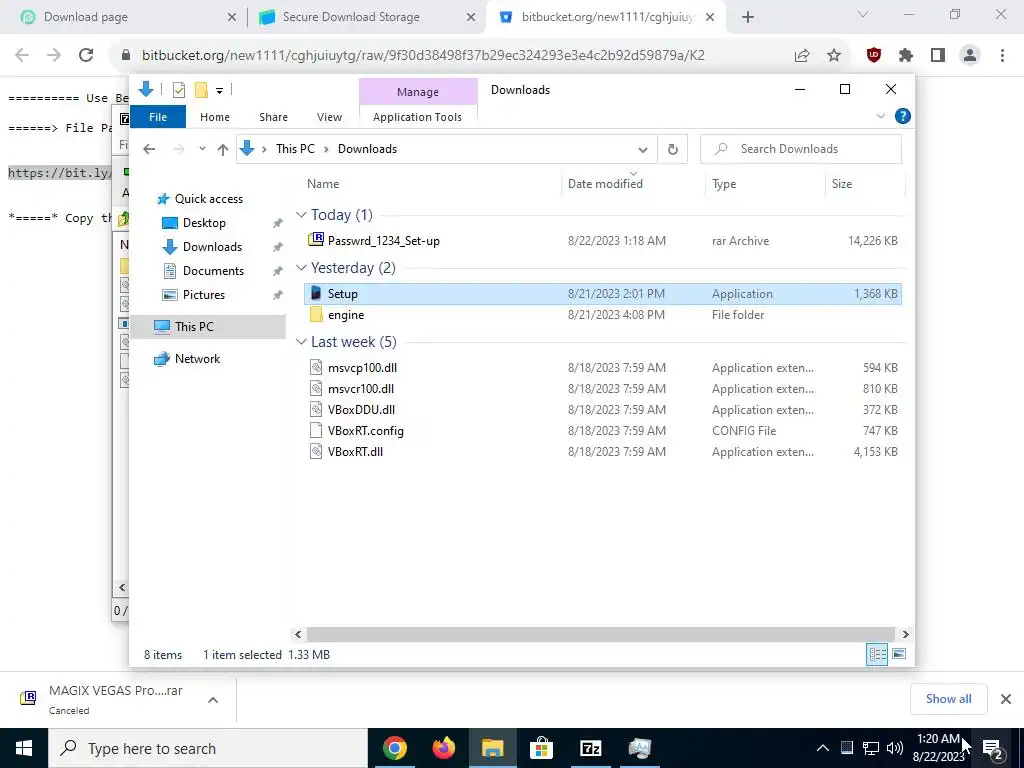
Task: Expand the ribbon with chevron
Action: (x=880, y=116)
